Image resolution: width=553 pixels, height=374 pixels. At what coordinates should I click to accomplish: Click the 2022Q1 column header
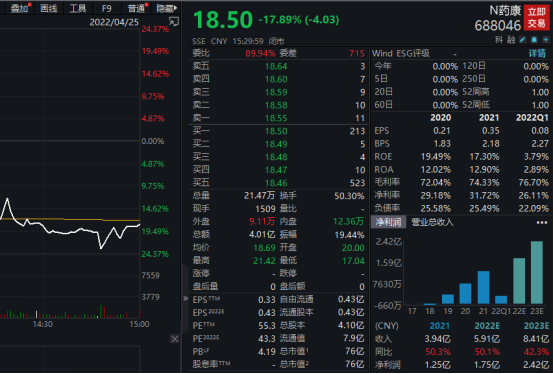coord(532,117)
